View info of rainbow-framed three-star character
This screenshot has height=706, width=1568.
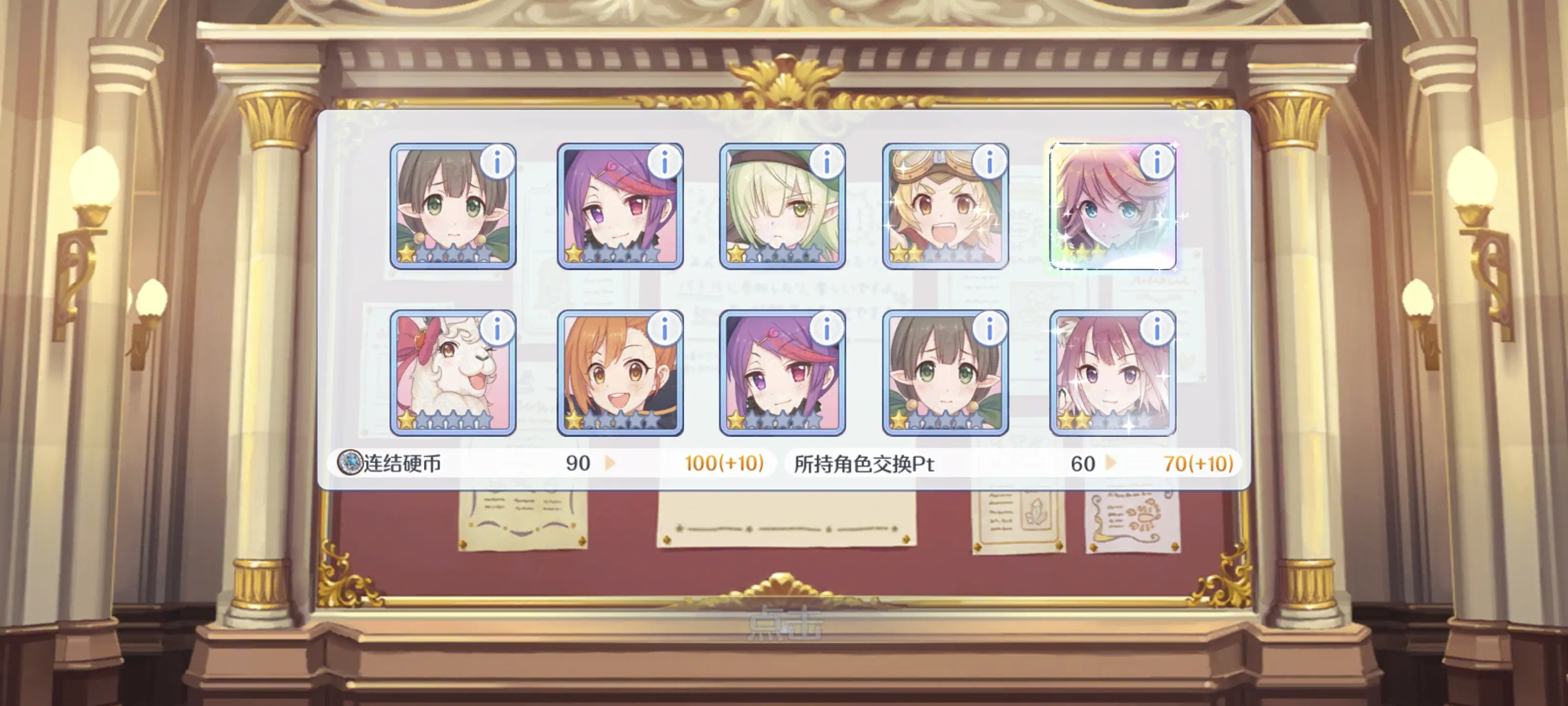pyautogui.click(x=1156, y=162)
